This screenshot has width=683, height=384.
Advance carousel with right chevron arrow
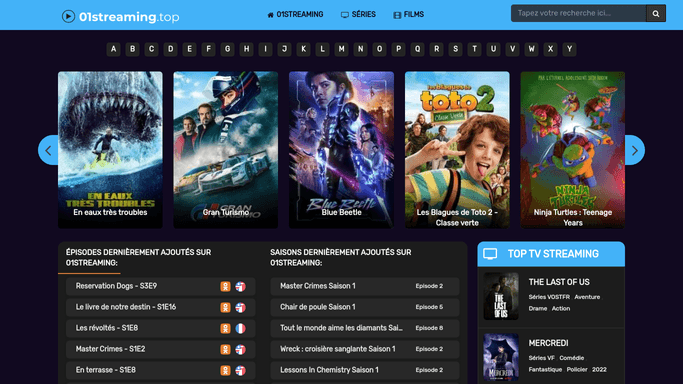pyautogui.click(x=635, y=150)
